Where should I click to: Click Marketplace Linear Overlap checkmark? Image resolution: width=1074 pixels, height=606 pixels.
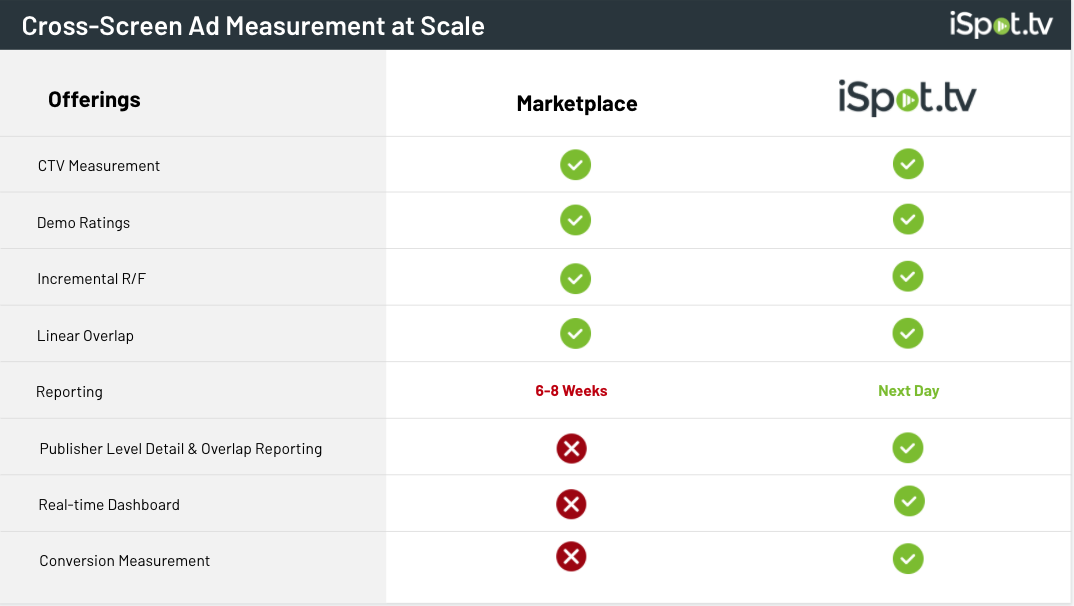tap(575, 333)
